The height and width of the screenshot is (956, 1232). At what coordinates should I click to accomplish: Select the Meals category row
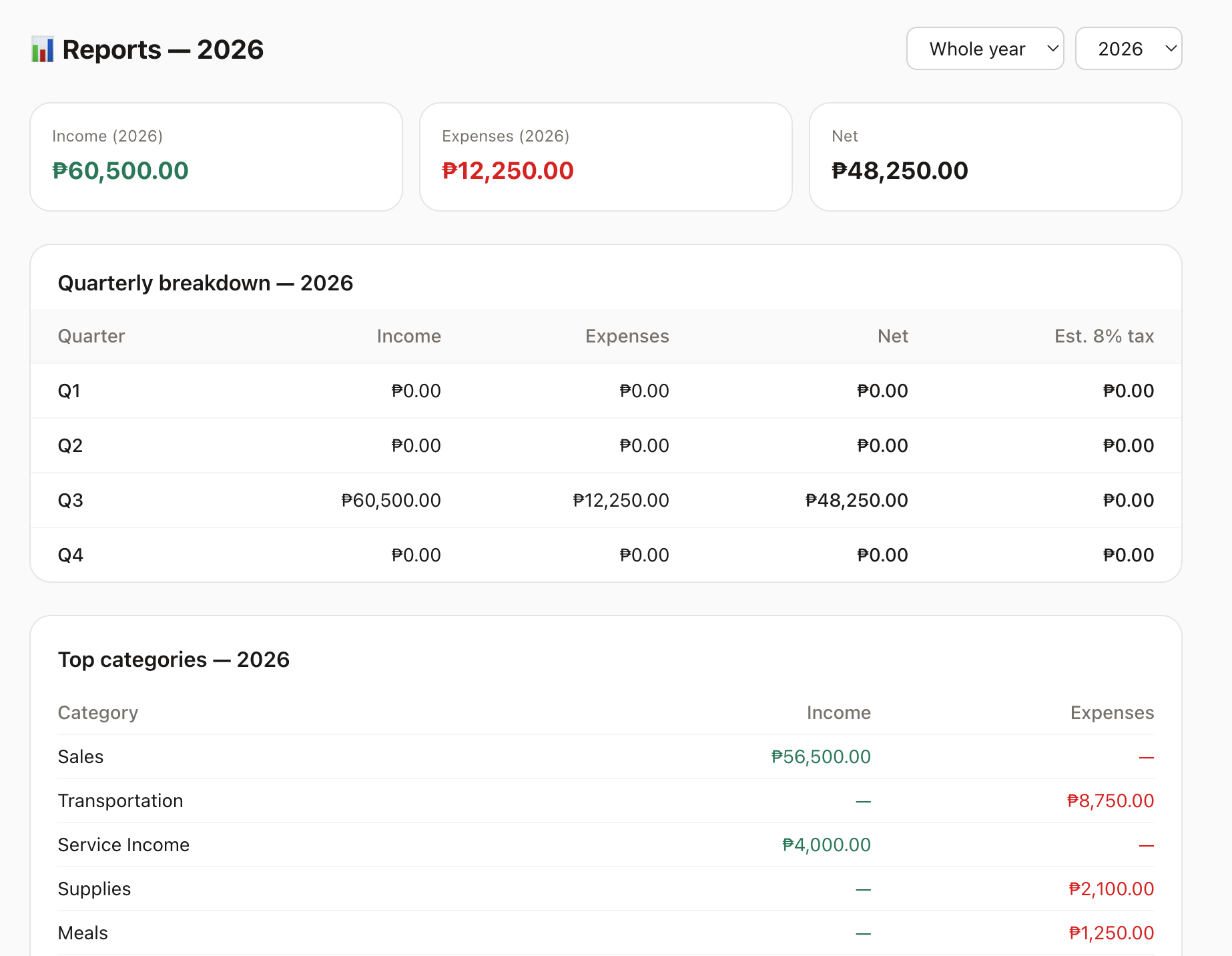coord(606,933)
